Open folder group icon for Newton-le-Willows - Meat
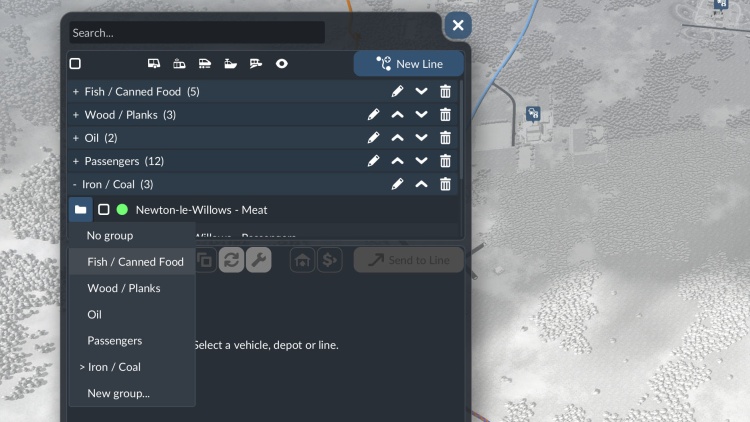750x422 pixels. tap(80, 210)
